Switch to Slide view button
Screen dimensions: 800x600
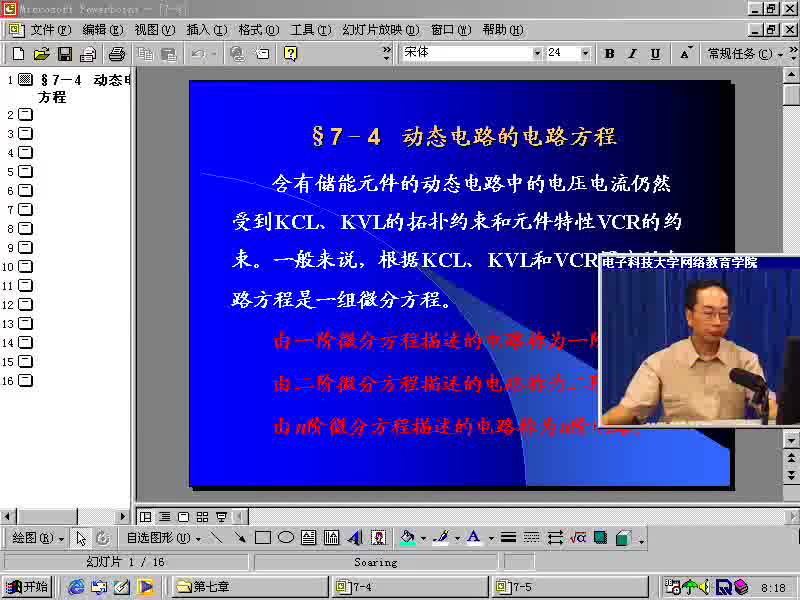(183, 516)
